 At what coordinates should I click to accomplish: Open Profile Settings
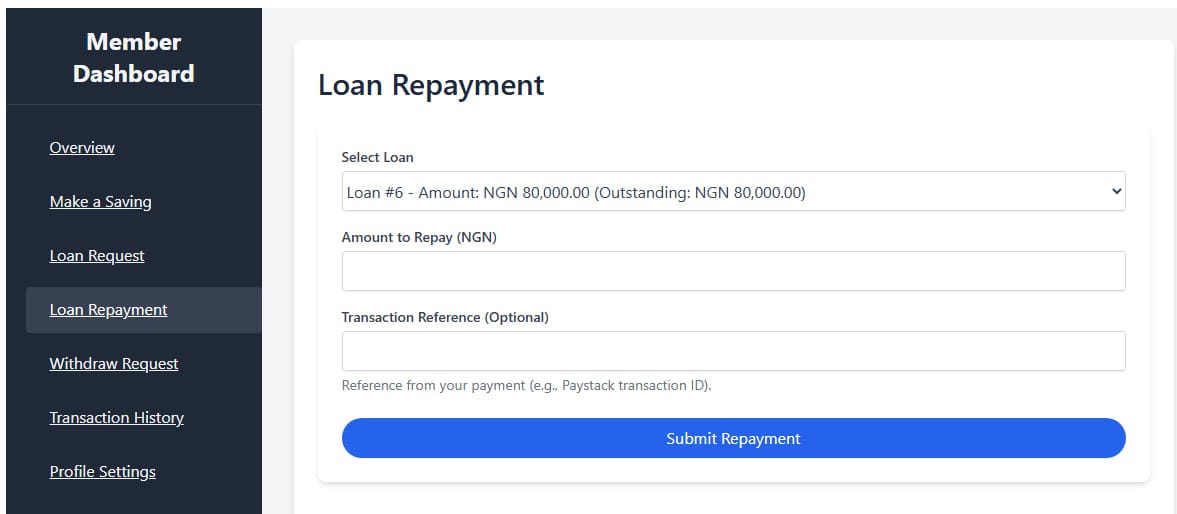[102, 472]
